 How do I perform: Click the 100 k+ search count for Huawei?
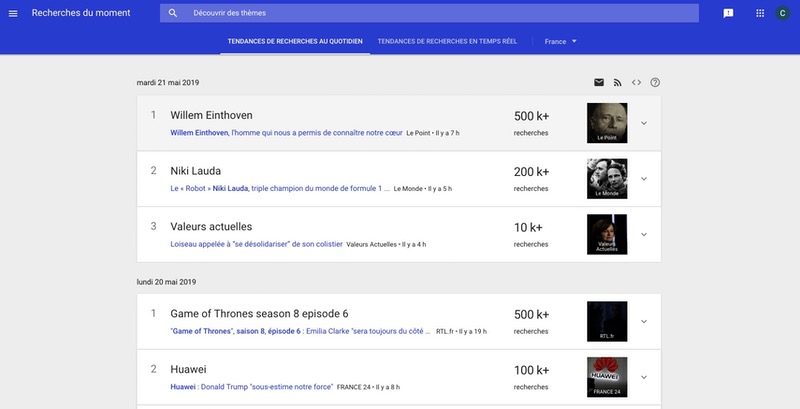(531, 370)
